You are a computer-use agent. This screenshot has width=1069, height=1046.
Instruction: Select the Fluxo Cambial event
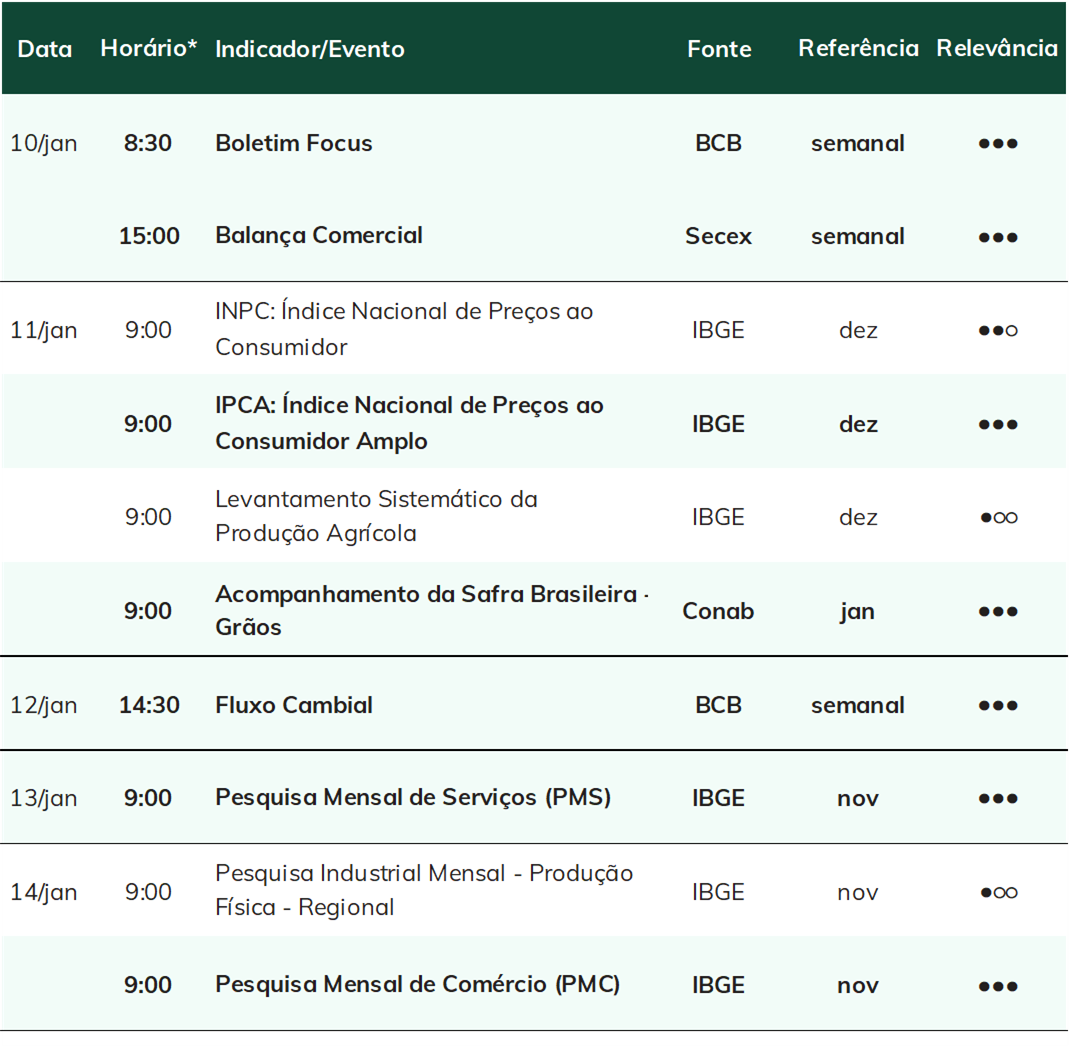294,705
